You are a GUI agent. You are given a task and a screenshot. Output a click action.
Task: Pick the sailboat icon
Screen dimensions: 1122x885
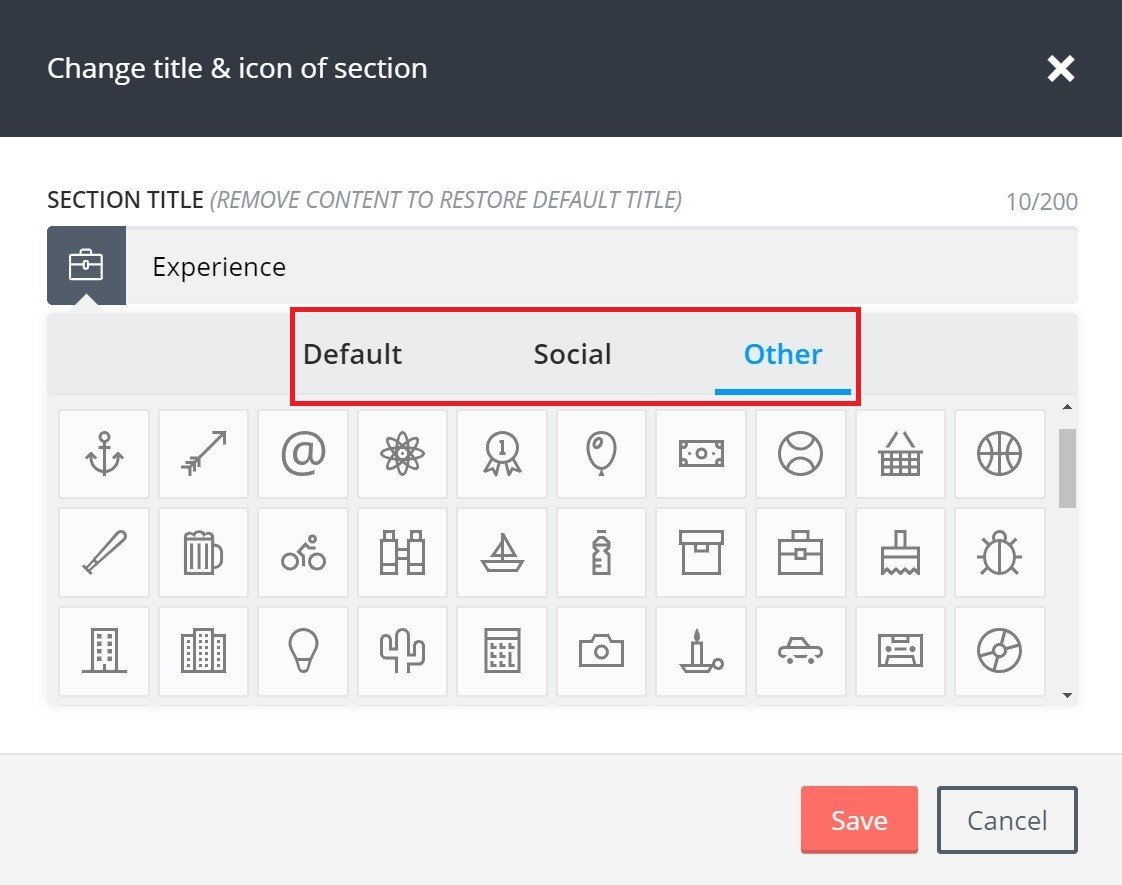pyautogui.click(x=501, y=552)
